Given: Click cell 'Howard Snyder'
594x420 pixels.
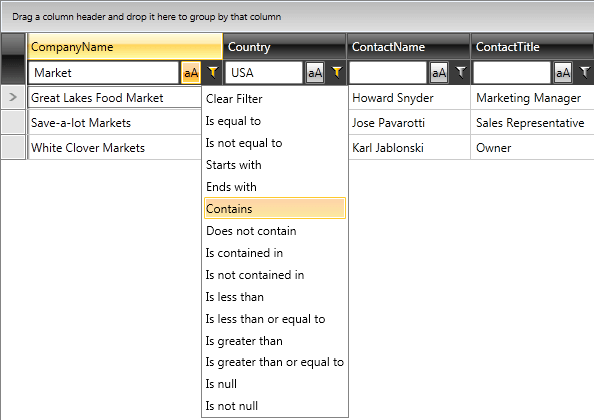Looking at the screenshot, I should [409, 98].
